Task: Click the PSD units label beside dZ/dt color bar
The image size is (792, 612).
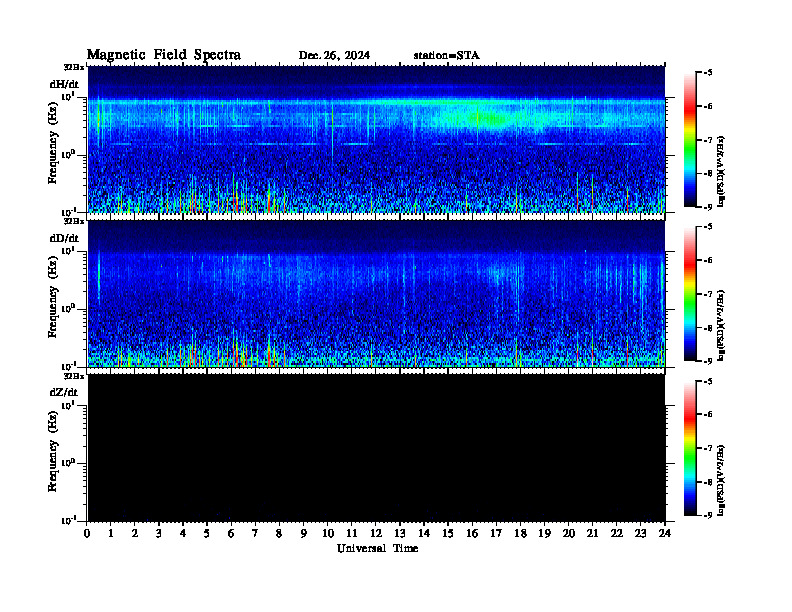Action: pos(722,480)
